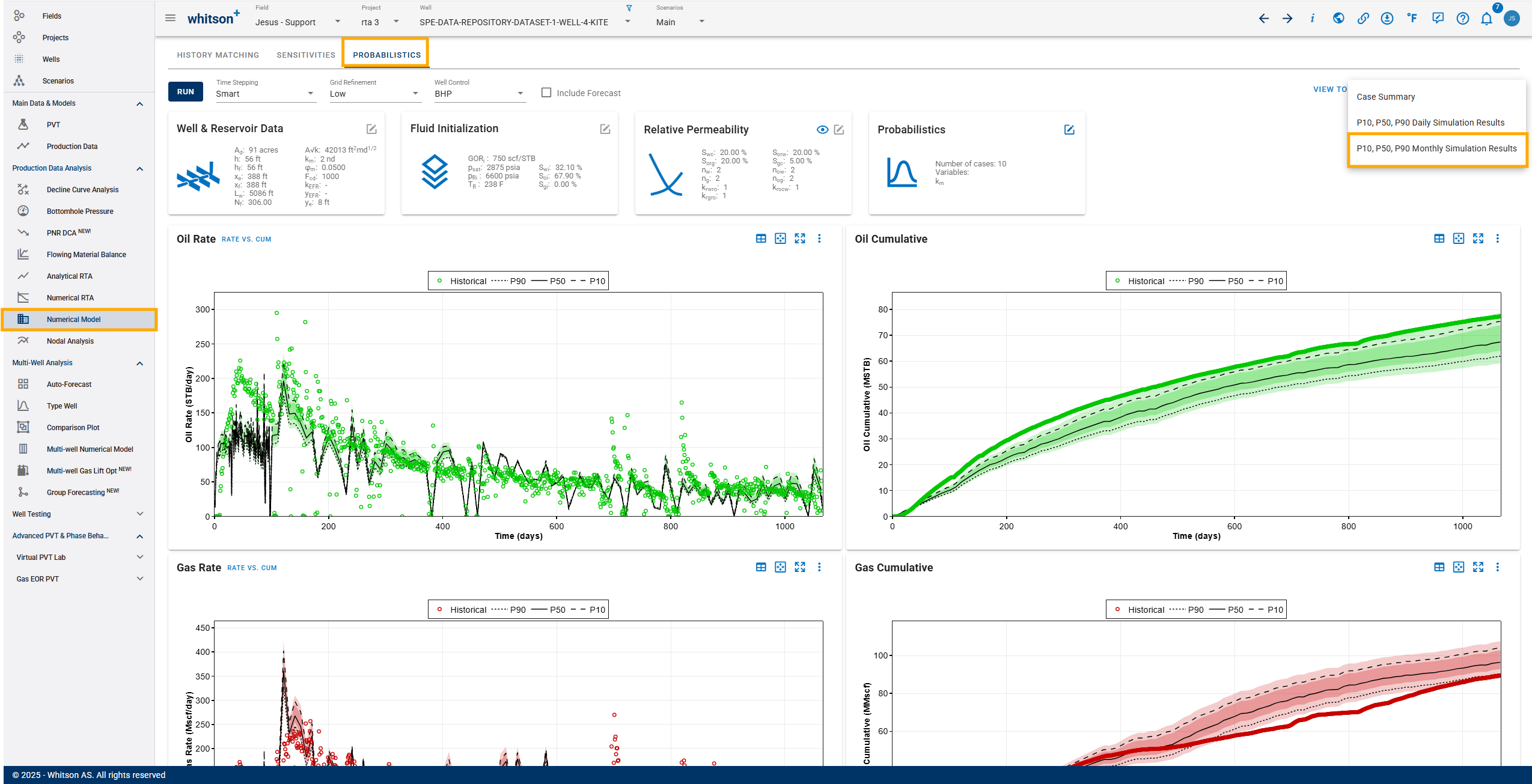Screen dimensions: 1532x784
Task: Copy link with the chain icon
Action: [1363, 19]
